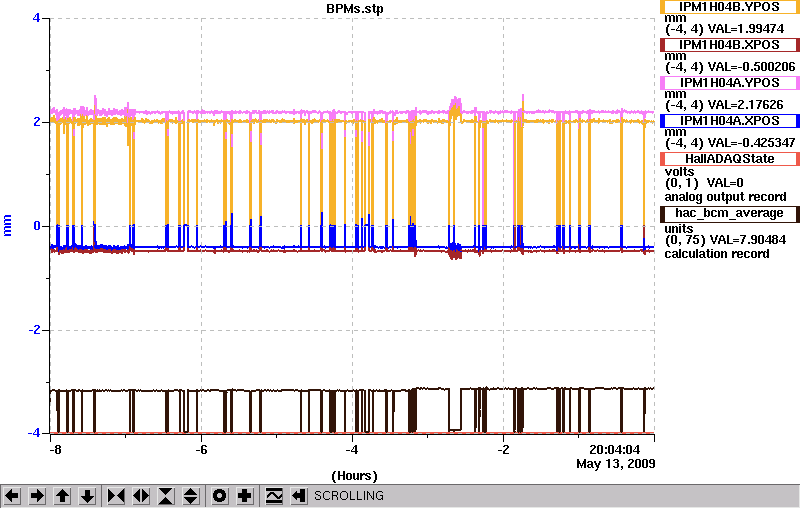The width and height of the screenshot is (800, 508).
Task: Select the hac_bcm_average curve legend entry
Action: coord(729,214)
